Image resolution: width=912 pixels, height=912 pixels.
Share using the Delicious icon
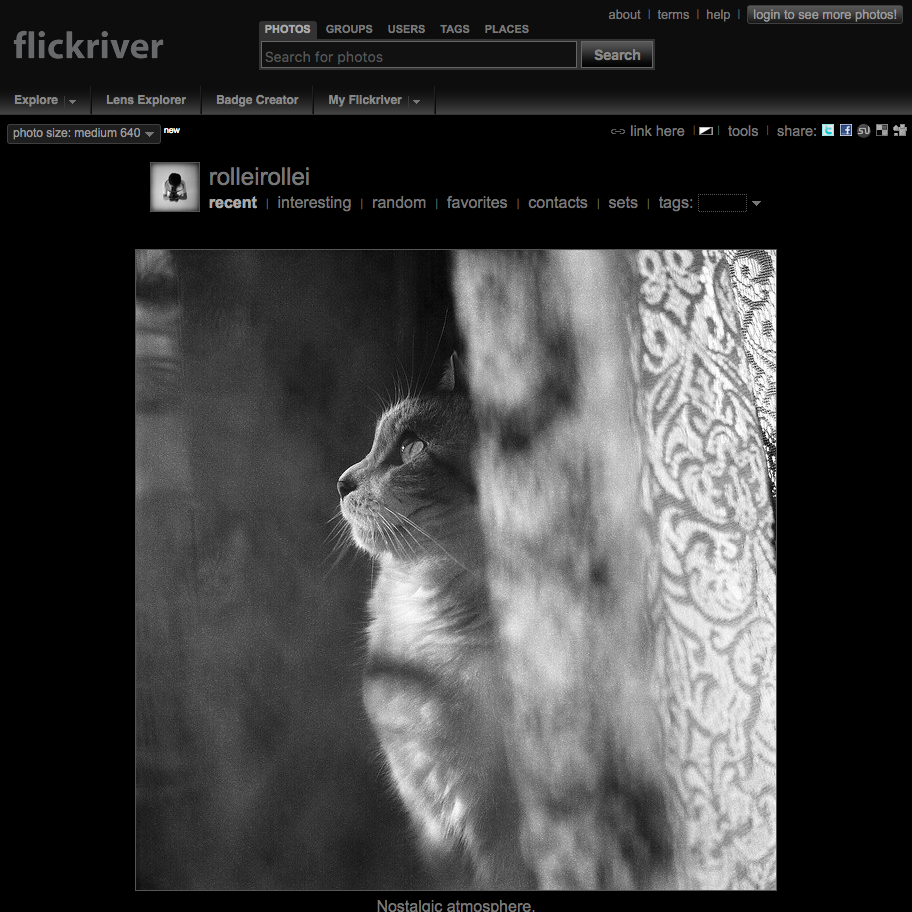pos(881,130)
